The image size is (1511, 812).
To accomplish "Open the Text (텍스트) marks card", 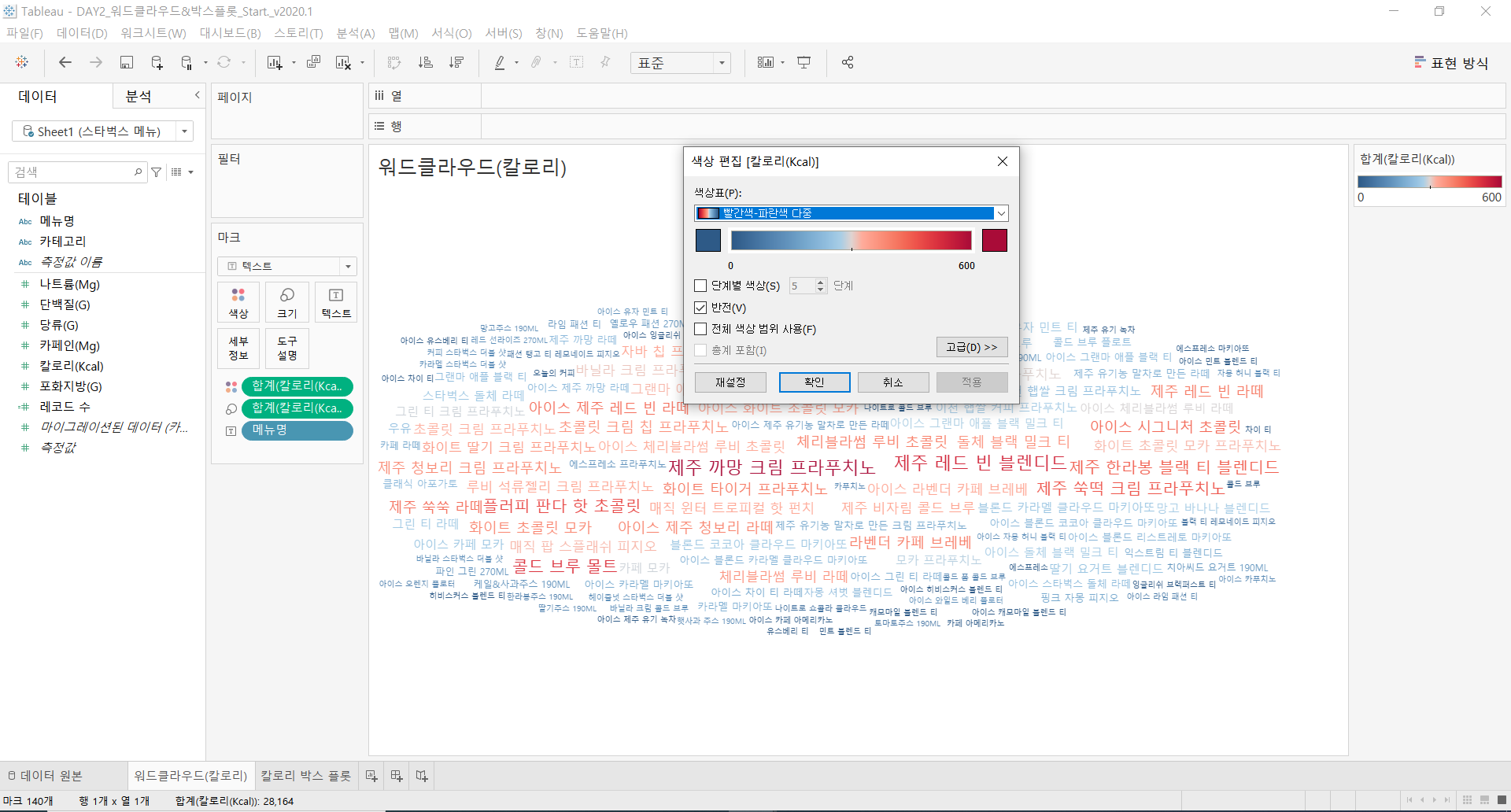I will click(336, 303).
